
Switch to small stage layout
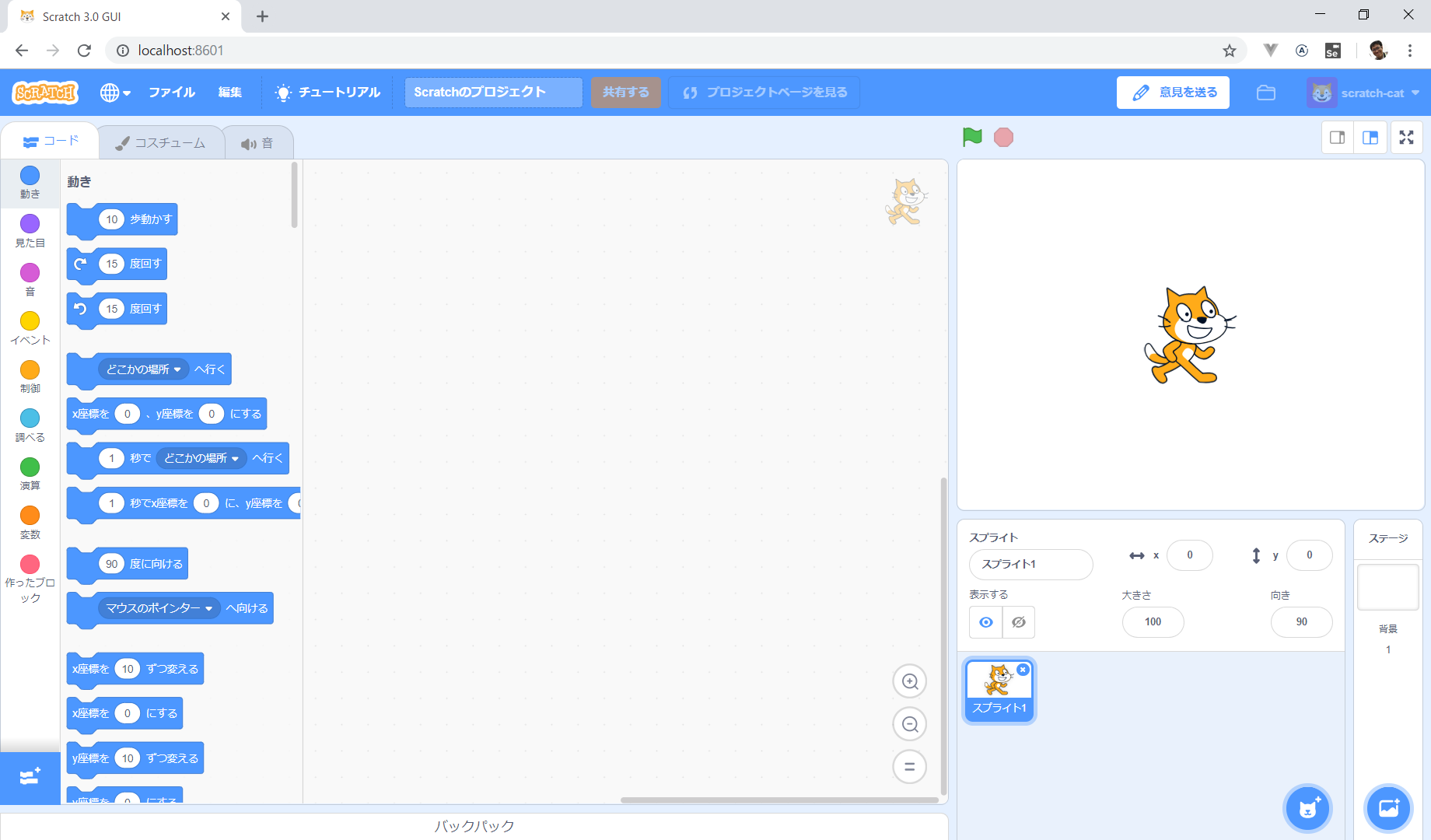1338,138
